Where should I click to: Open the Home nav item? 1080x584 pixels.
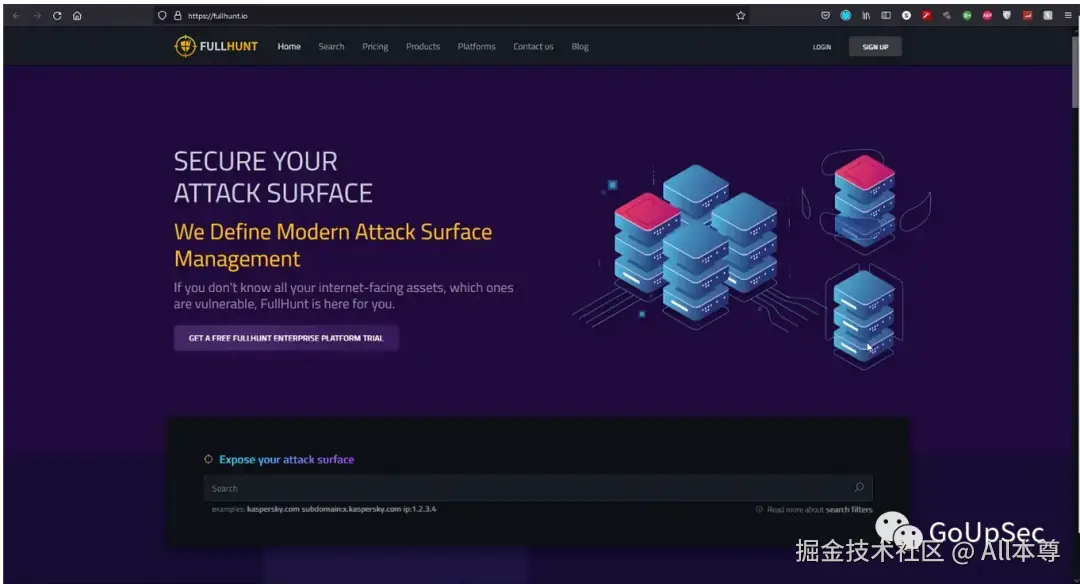(289, 47)
